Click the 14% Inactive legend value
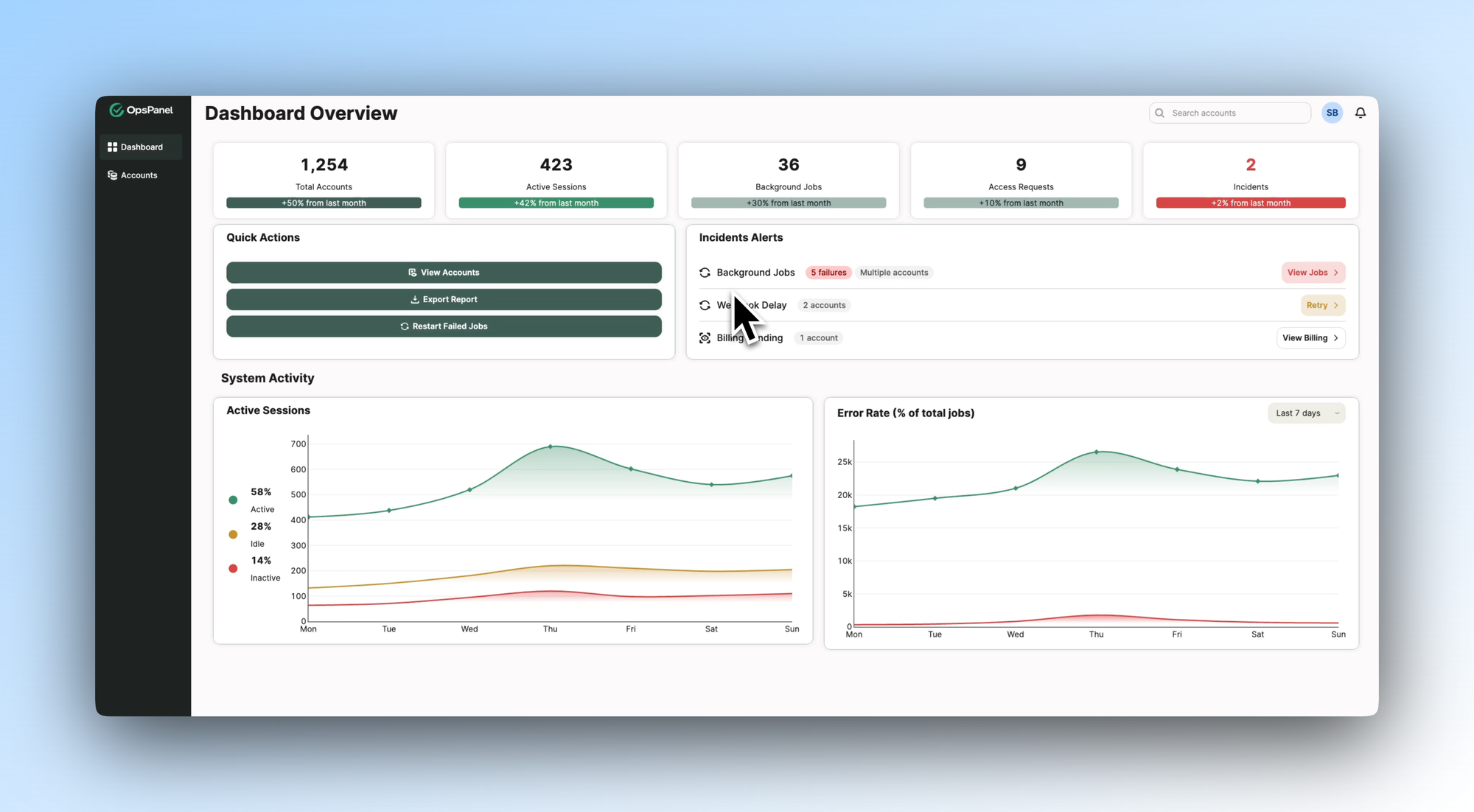 click(261, 561)
